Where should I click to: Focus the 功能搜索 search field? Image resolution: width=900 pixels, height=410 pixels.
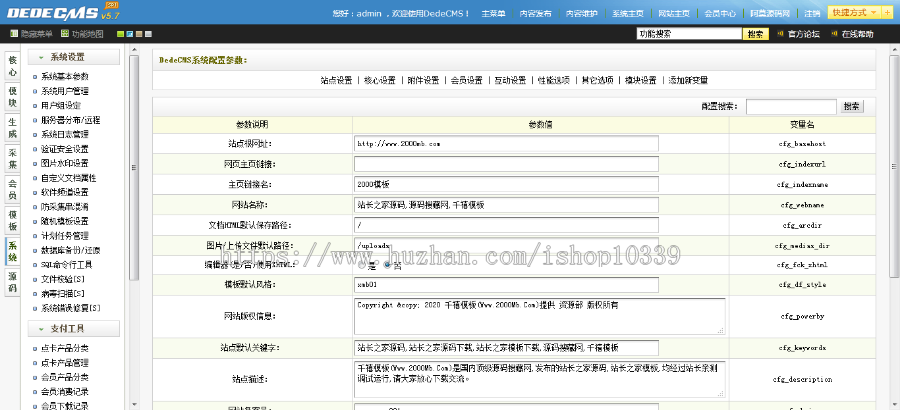689,34
